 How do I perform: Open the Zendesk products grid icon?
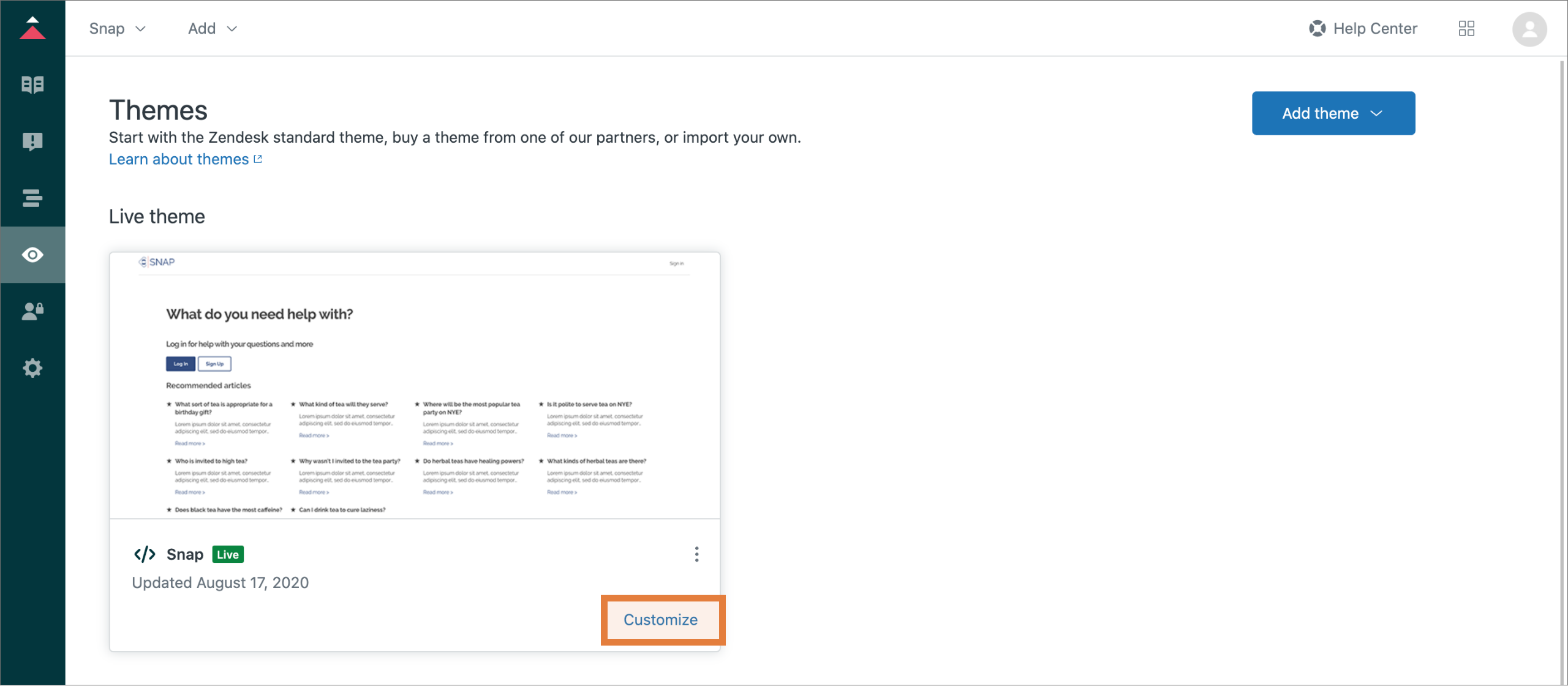click(x=1466, y=29)
